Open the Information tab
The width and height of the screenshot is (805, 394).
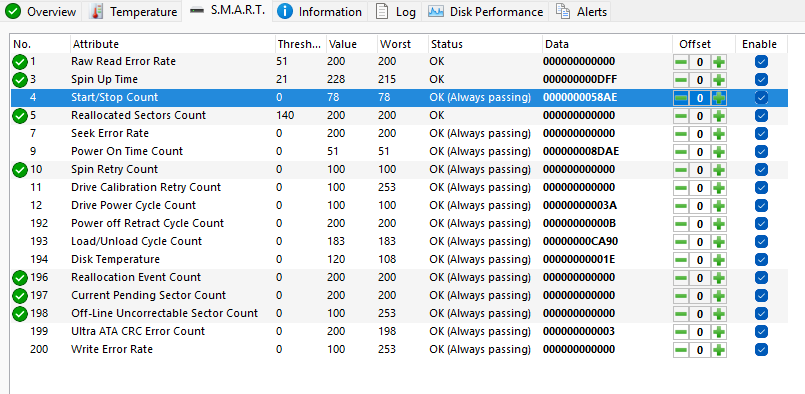pos(320,11)
